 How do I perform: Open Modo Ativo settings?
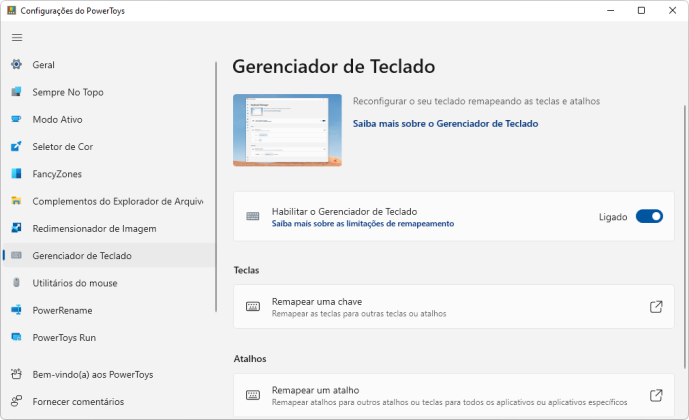point(109,119)
